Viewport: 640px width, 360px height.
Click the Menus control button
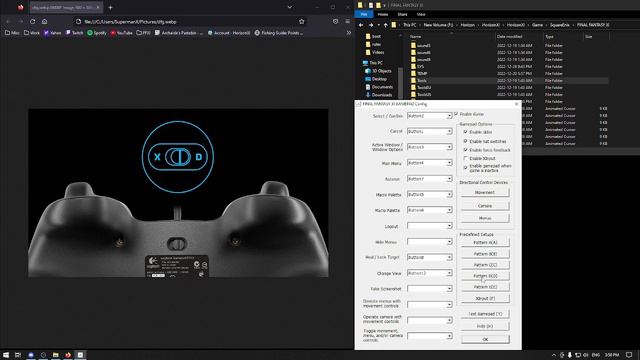pos(485,218)
